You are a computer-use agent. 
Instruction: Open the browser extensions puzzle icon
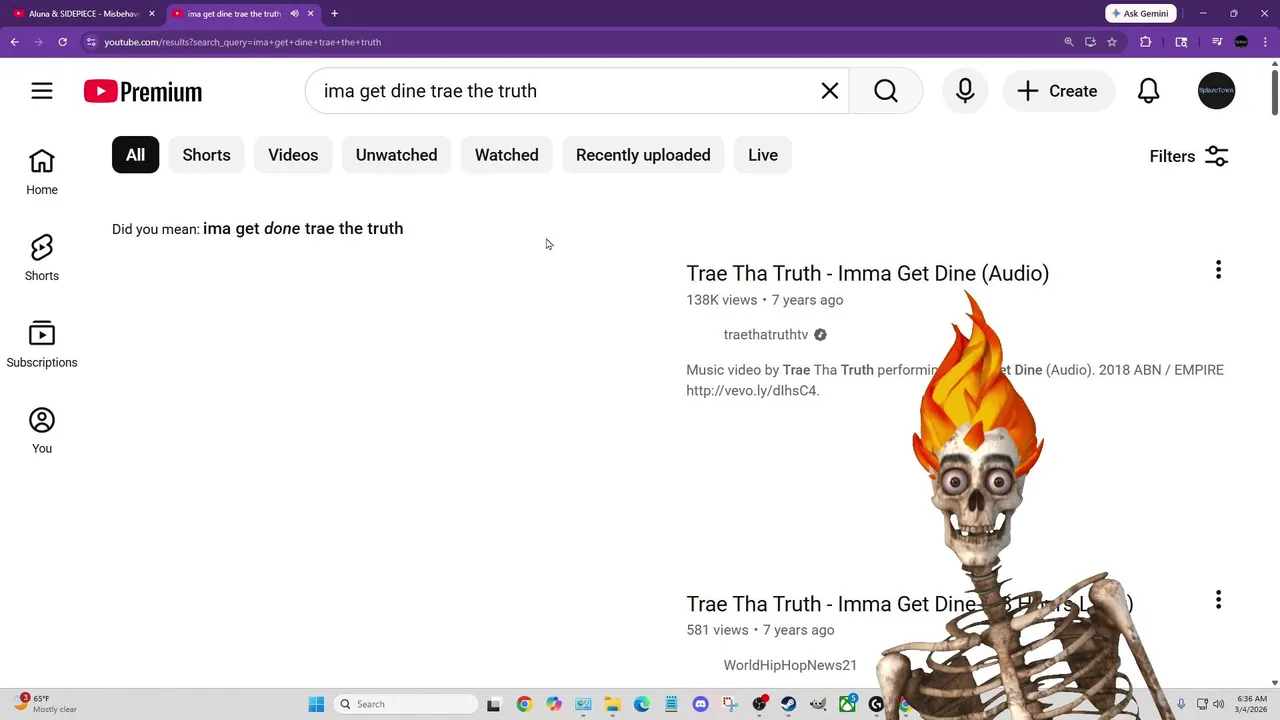[1146, 42]
